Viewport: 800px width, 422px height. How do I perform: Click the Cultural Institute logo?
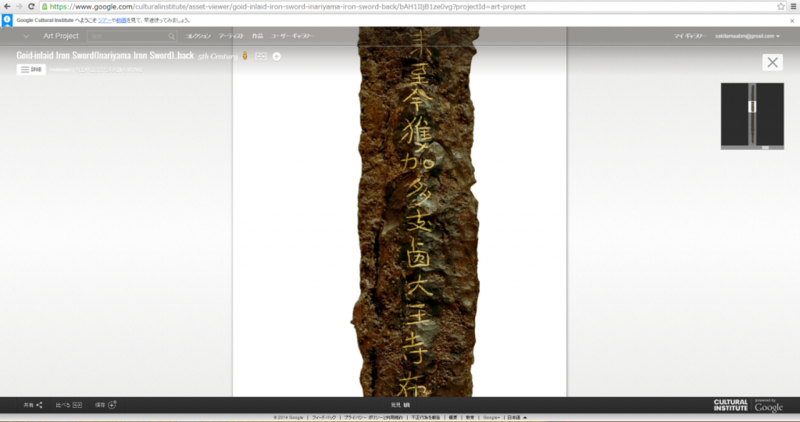pos(731,405)
